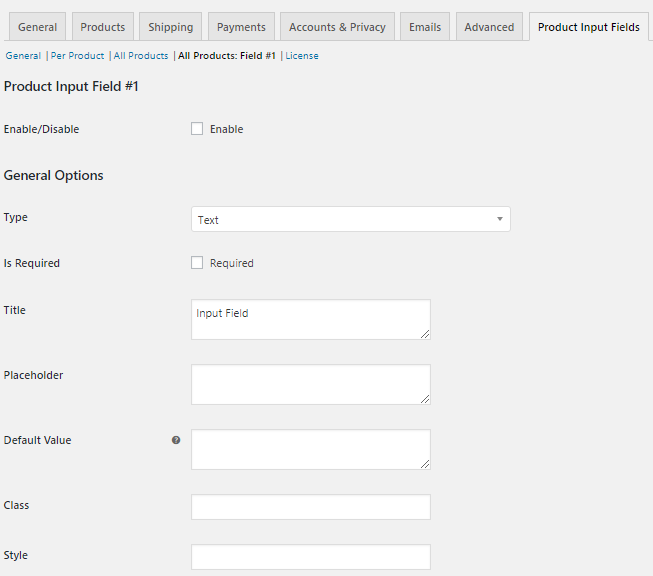Go to the Shipping tab
653x576 pixels.
click(x=171, y=27)
